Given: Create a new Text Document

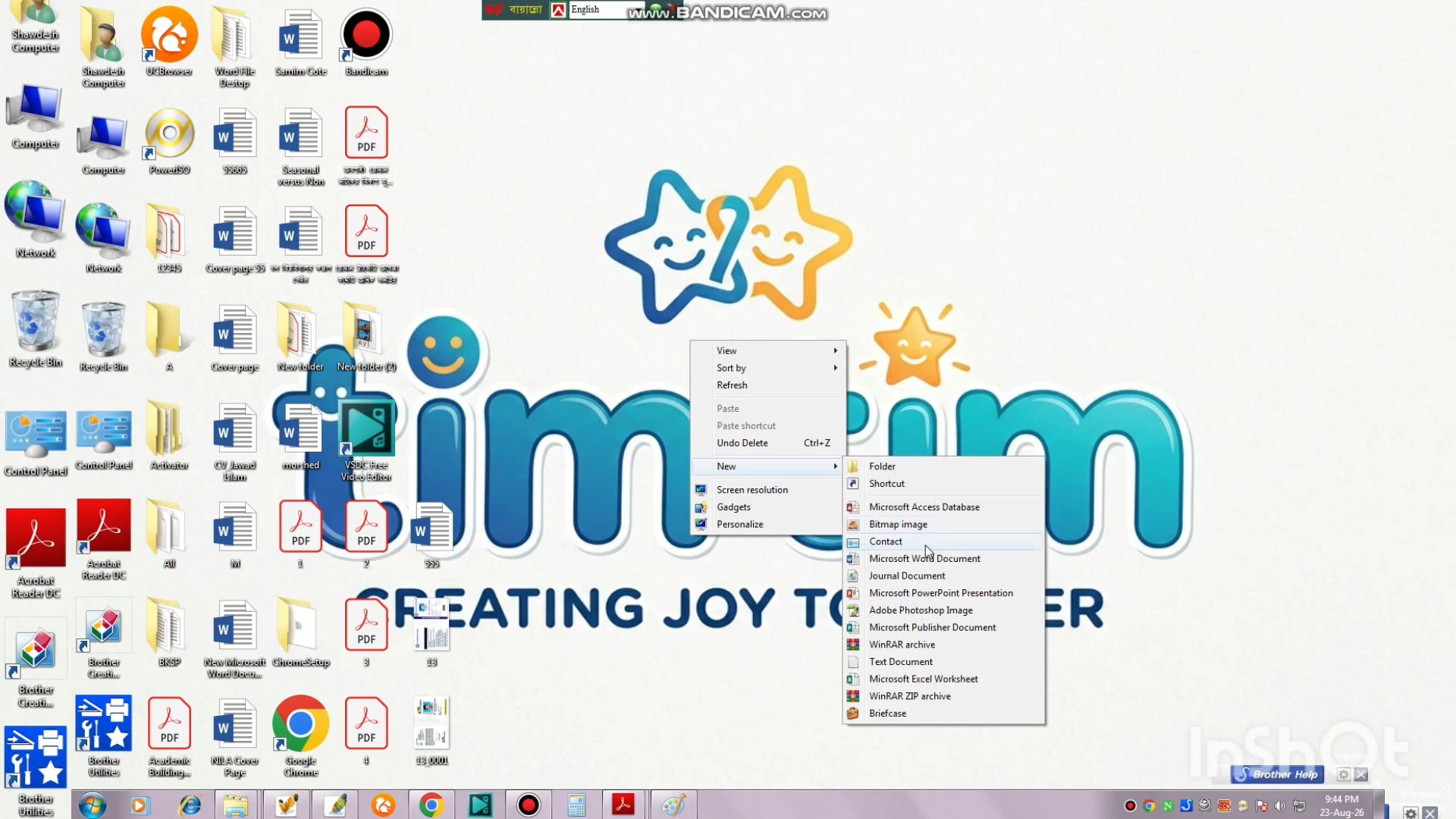Looking at the screenshot, I should 944,662.
